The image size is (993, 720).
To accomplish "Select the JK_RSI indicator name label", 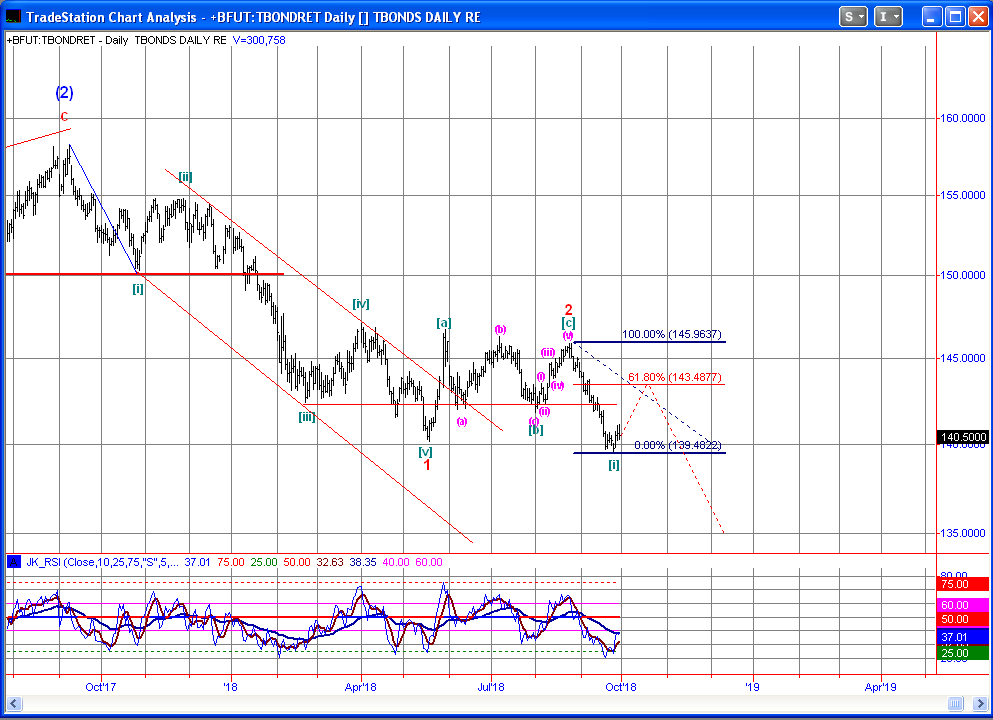I will (x=103, y=562).
